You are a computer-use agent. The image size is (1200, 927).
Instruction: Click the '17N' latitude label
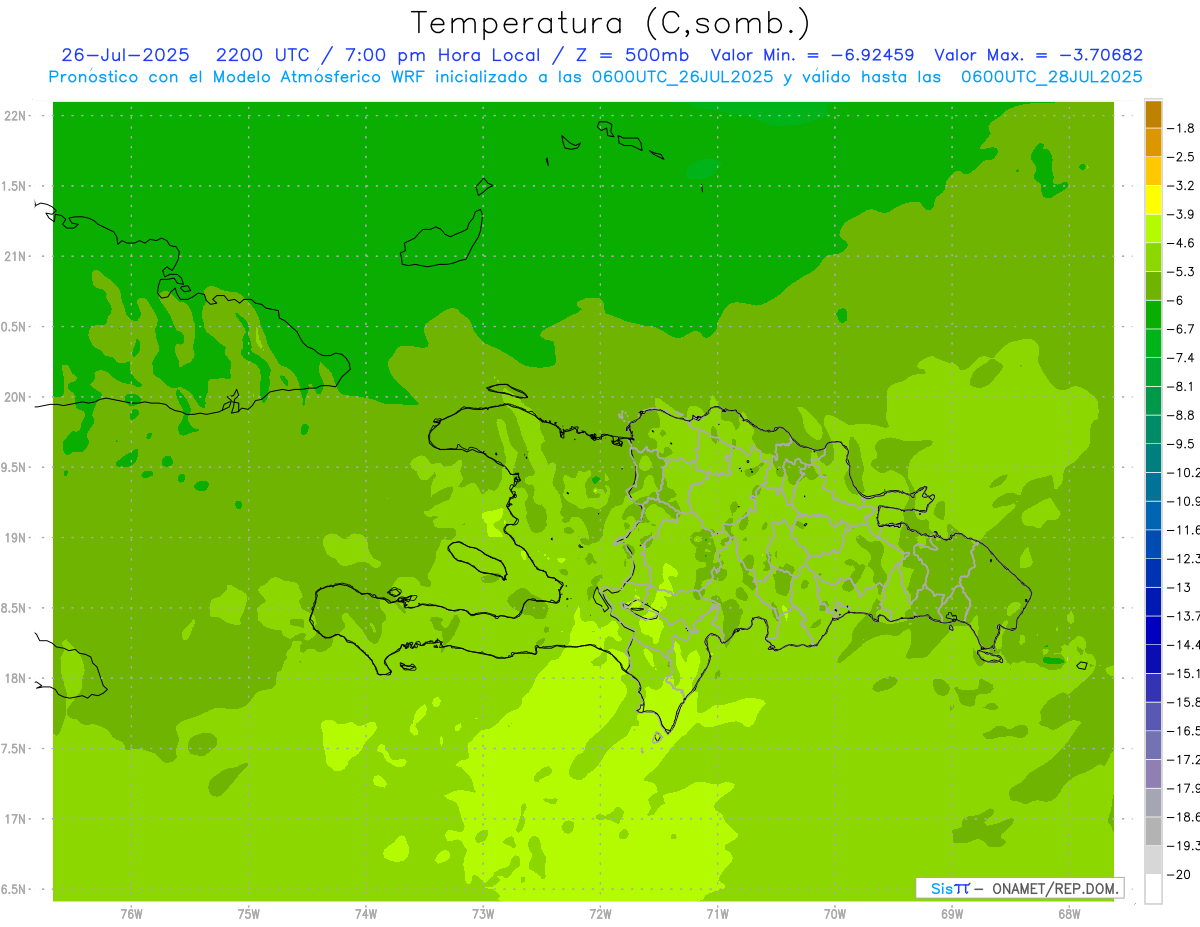coord(17,820)
